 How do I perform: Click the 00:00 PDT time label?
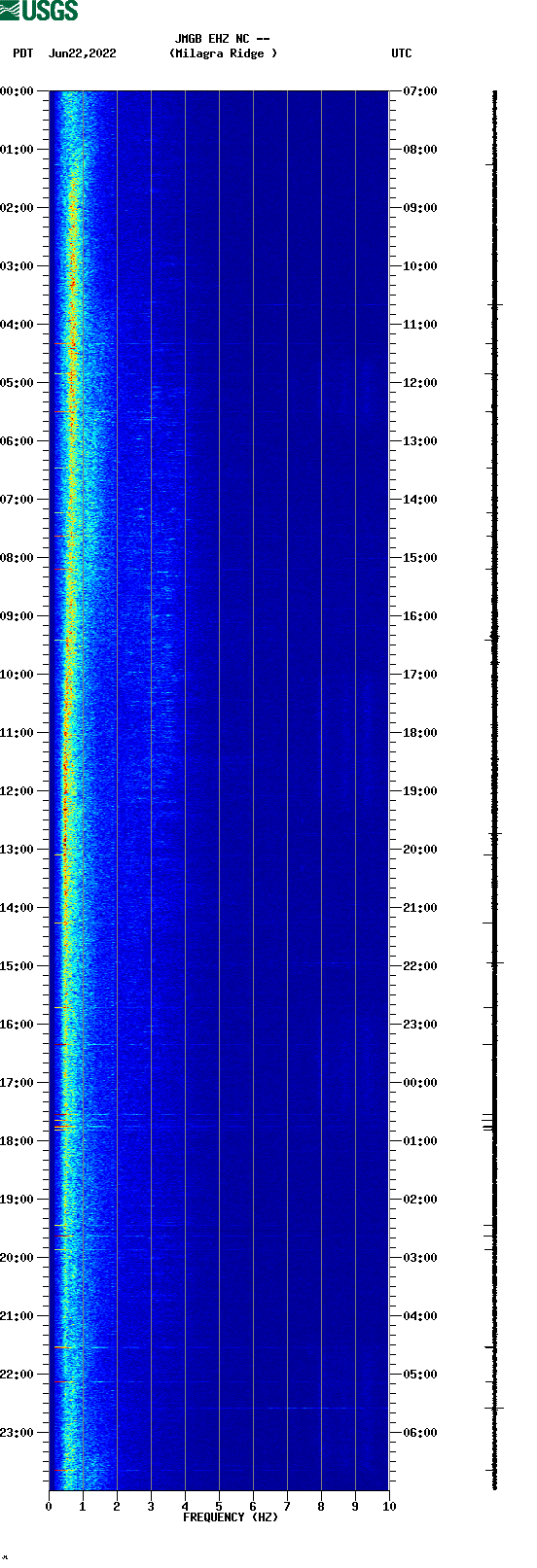[x=18, y=91]
